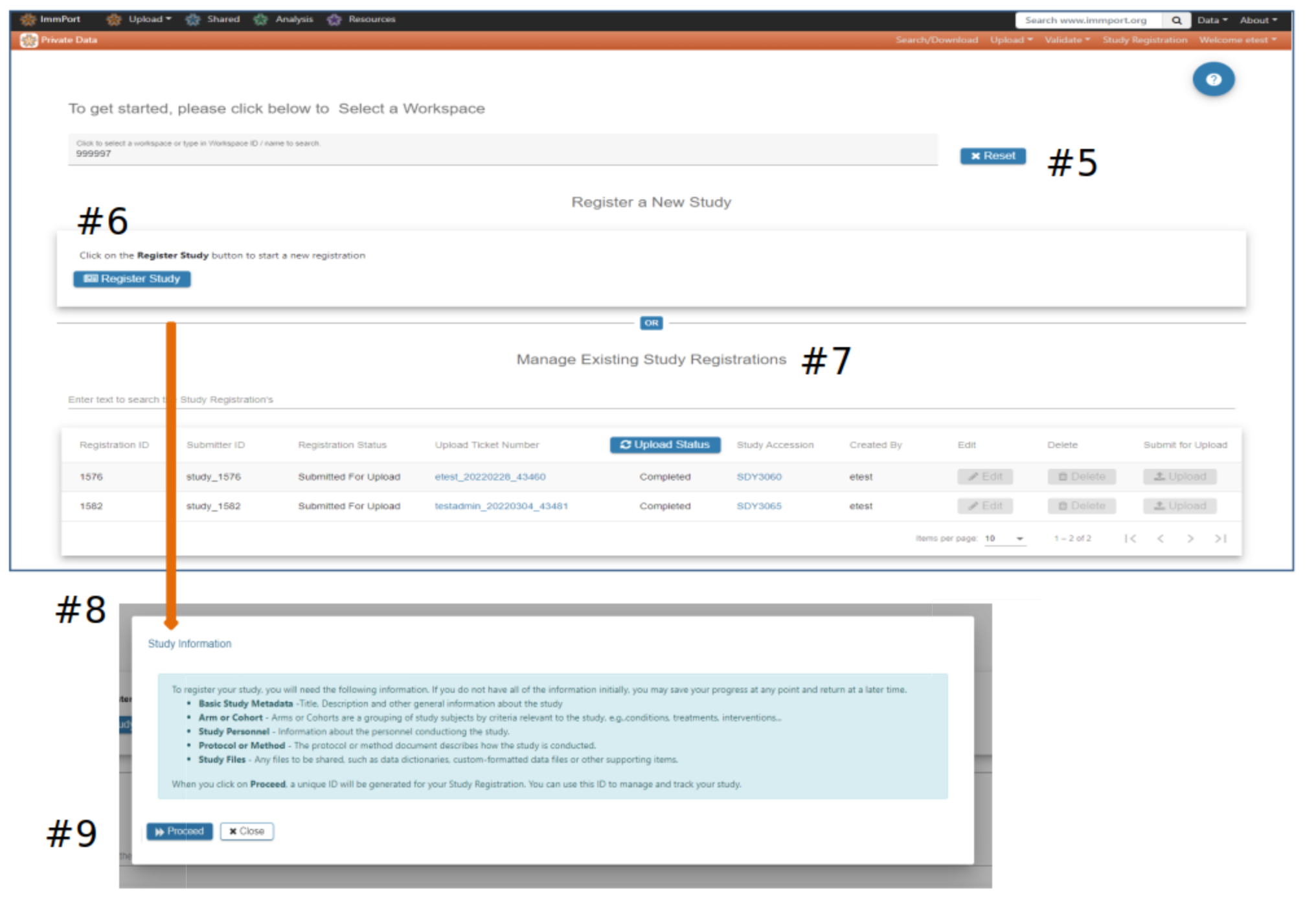Open the Resources menu item

tap(372, 19)
